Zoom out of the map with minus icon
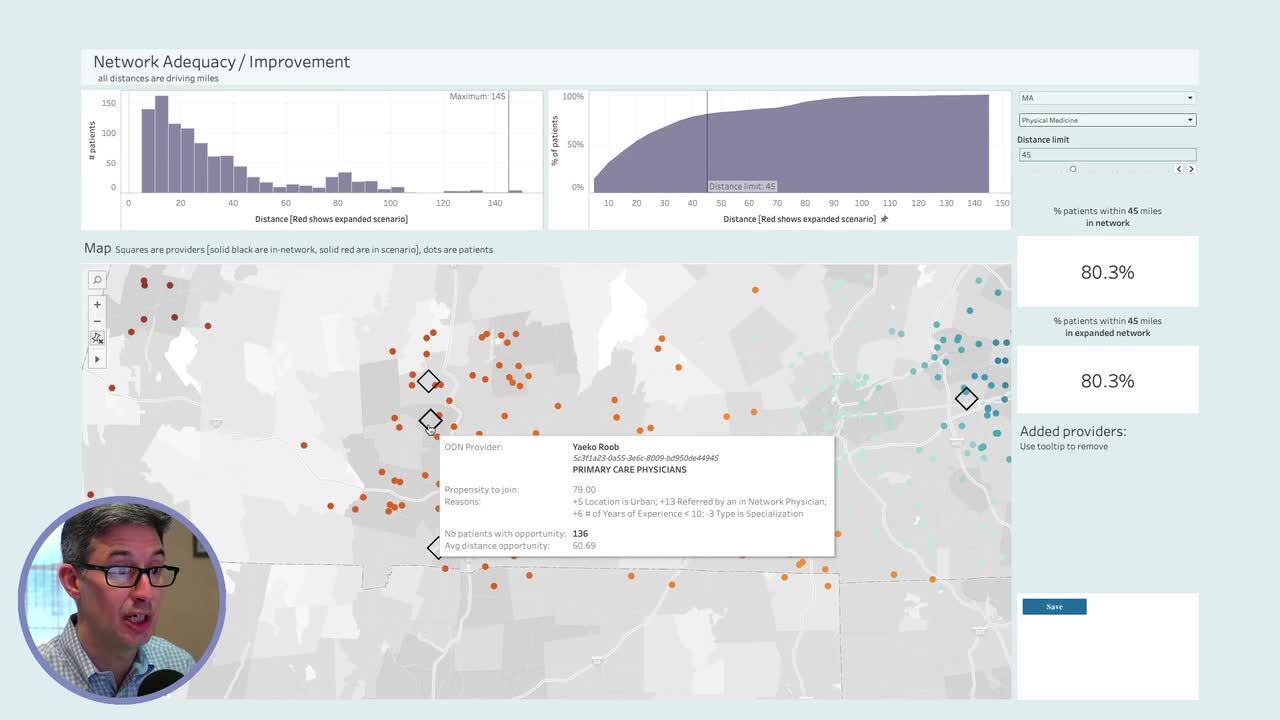This screenshot has width=1280, height=720. click(x=96, y=321)
